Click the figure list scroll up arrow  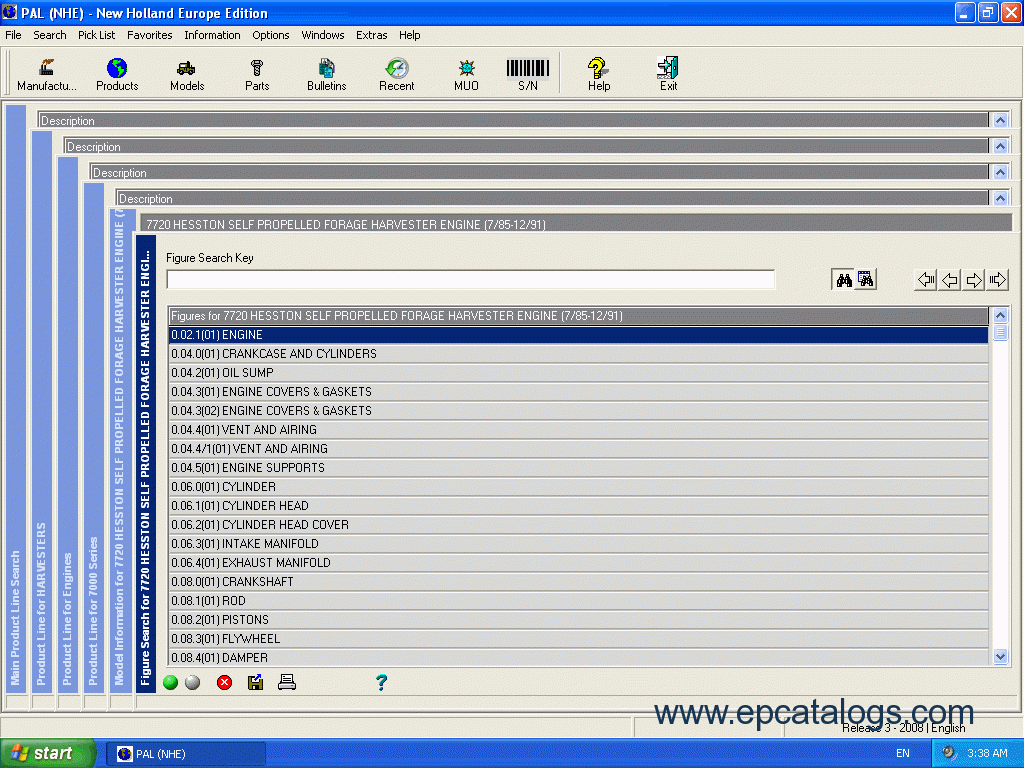tap(1000, 315)
